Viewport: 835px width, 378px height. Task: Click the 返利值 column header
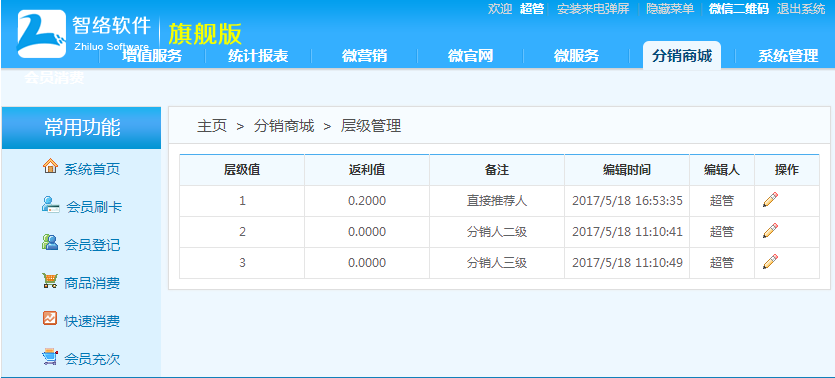pyautogui.click(x=367, y=170)
